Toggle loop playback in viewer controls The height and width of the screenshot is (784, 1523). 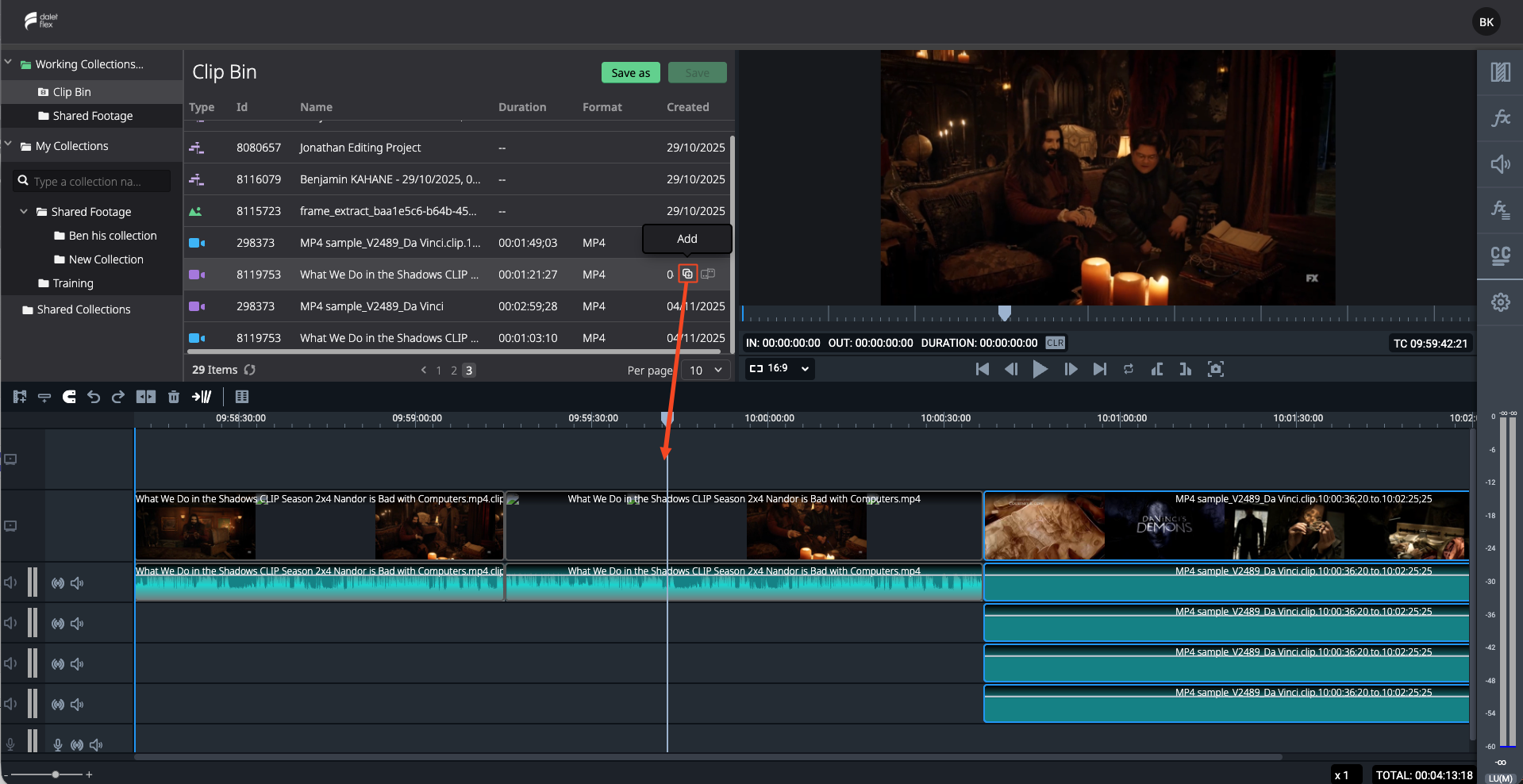1129,369
